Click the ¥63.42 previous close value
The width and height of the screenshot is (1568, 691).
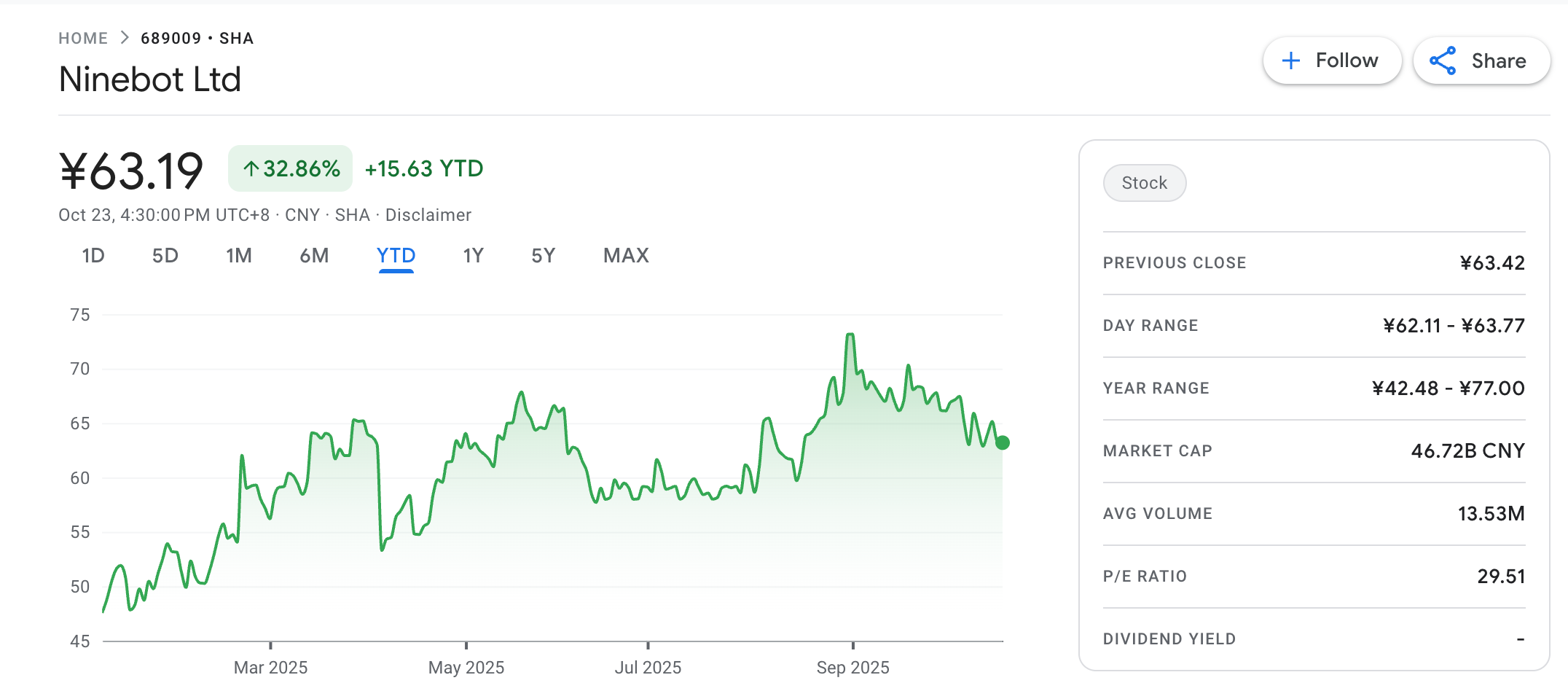[x=1492, y=263]
